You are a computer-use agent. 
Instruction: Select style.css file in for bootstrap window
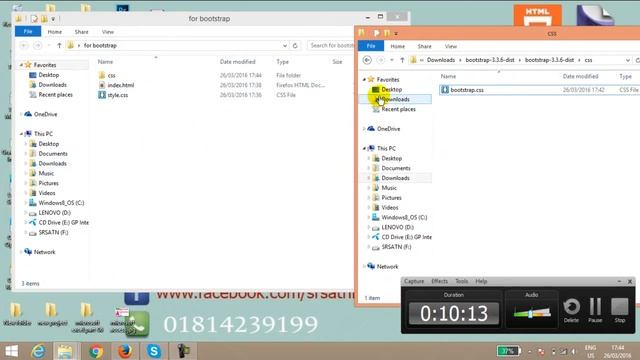[x=118, y=95]
